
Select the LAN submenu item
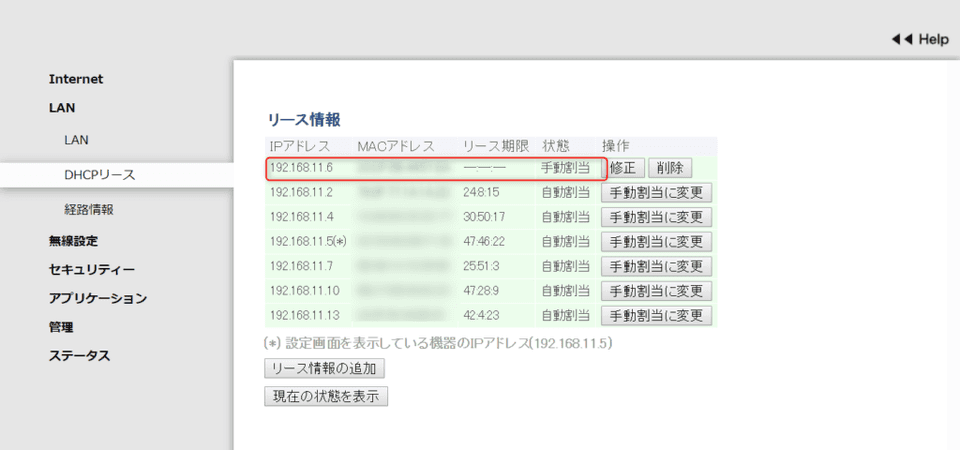[x=76, y=140]
